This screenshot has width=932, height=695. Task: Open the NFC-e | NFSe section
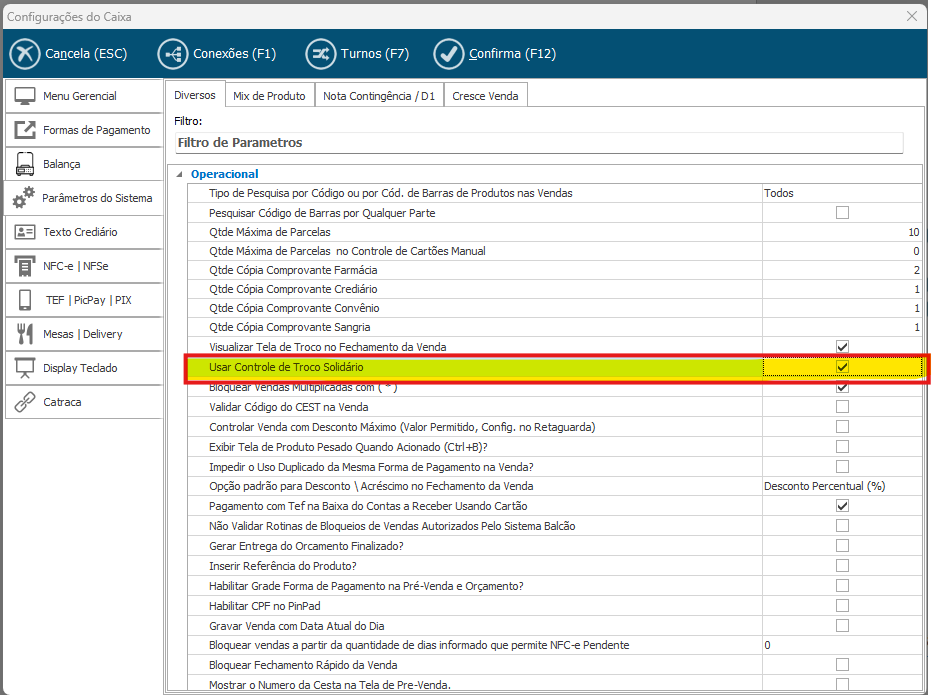click(83, 266)
